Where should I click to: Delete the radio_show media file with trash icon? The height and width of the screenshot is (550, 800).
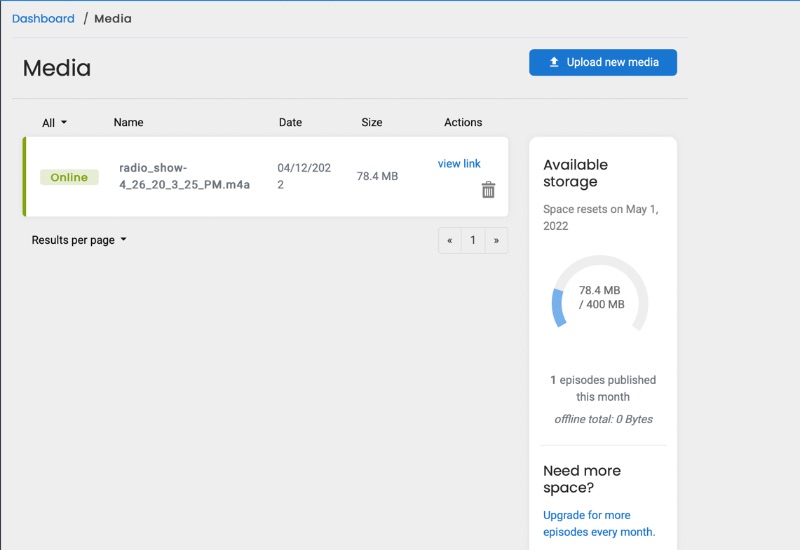[488, 190]
